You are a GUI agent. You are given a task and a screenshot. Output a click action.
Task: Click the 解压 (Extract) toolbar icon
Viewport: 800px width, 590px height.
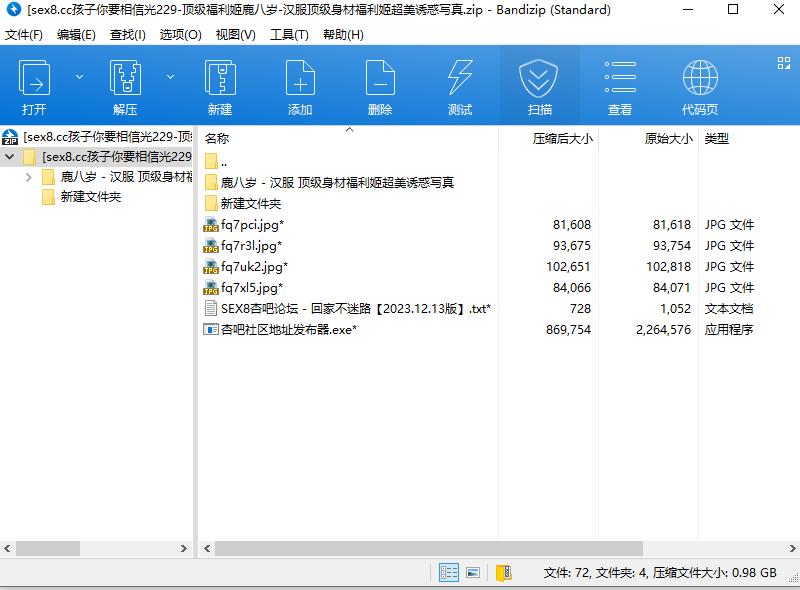click(125, 78)
